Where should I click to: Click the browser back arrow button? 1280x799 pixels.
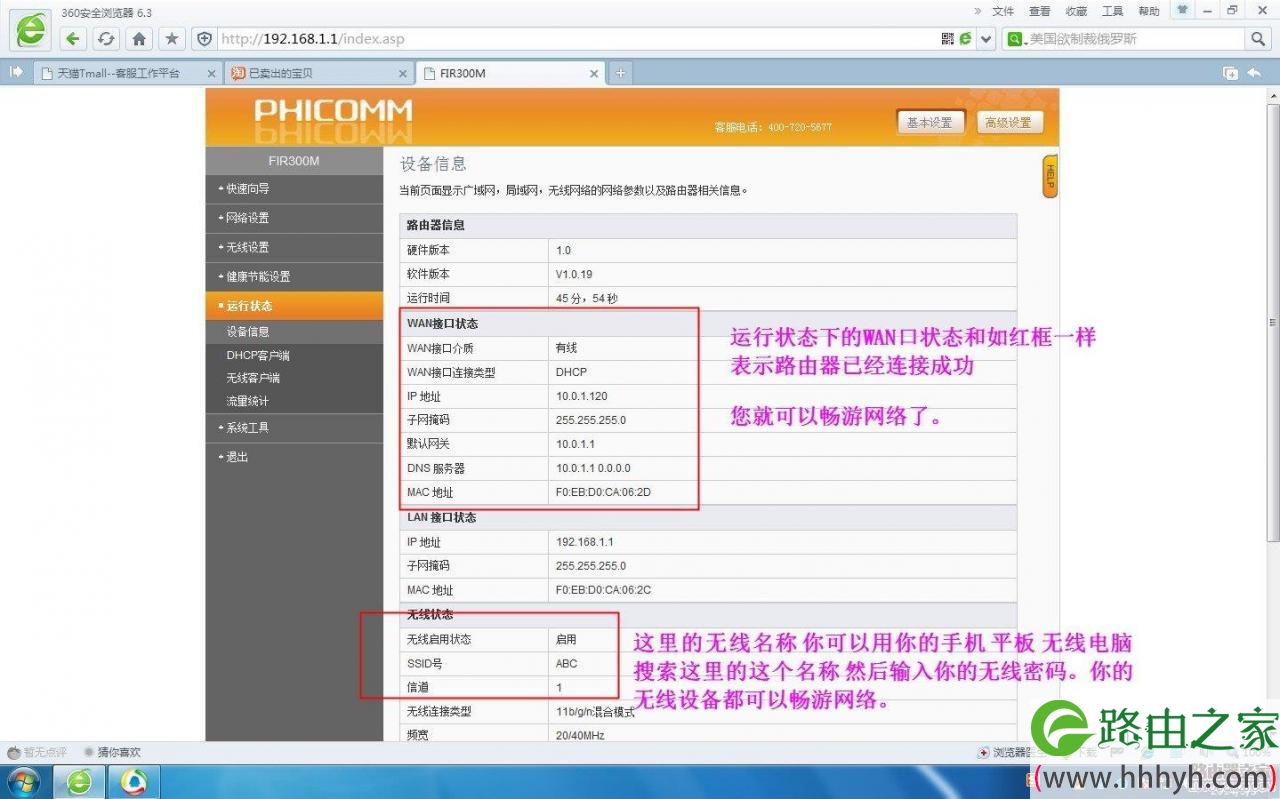click(x=73, y=39)
